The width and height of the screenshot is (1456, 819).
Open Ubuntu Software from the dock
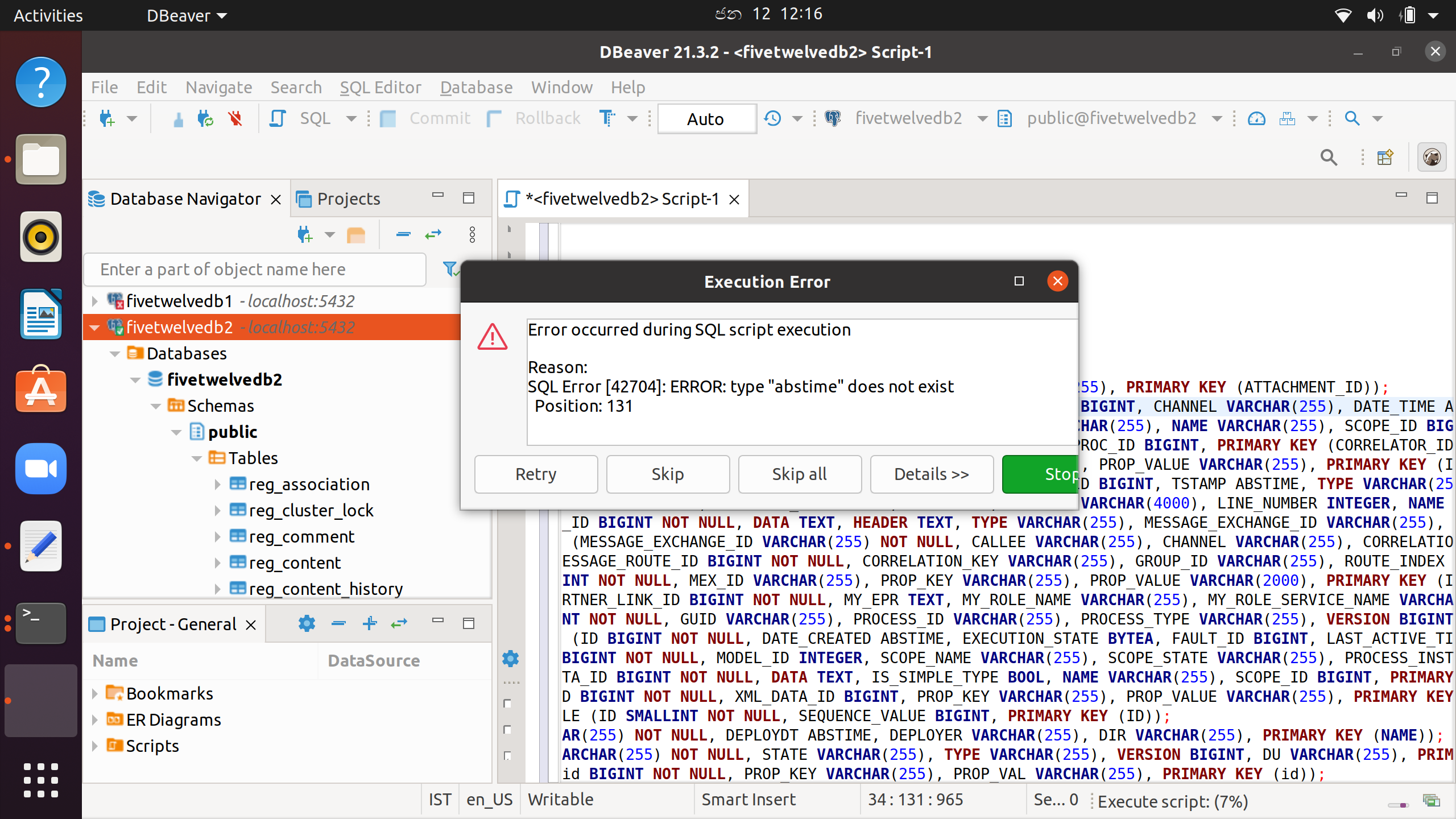[x=41, y=391]
